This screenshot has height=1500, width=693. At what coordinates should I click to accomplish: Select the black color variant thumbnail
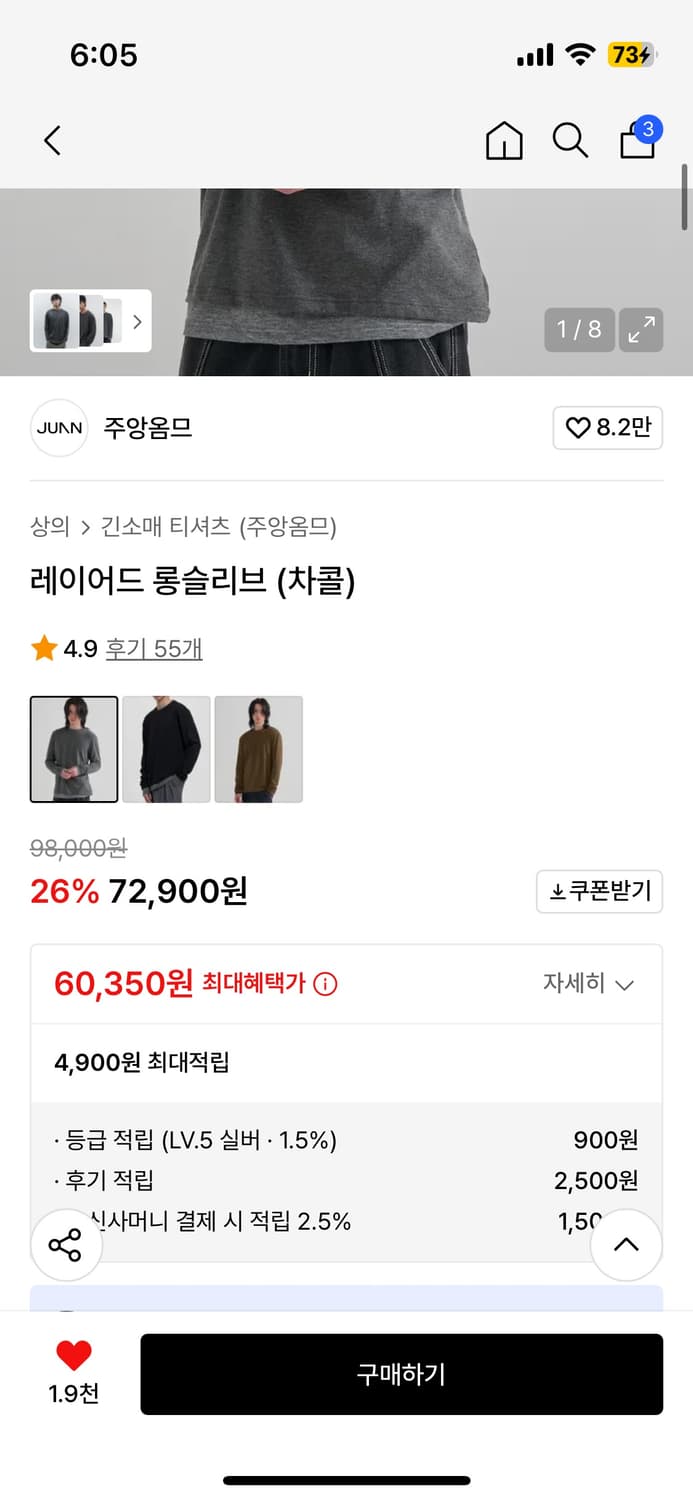click(166, 749)
